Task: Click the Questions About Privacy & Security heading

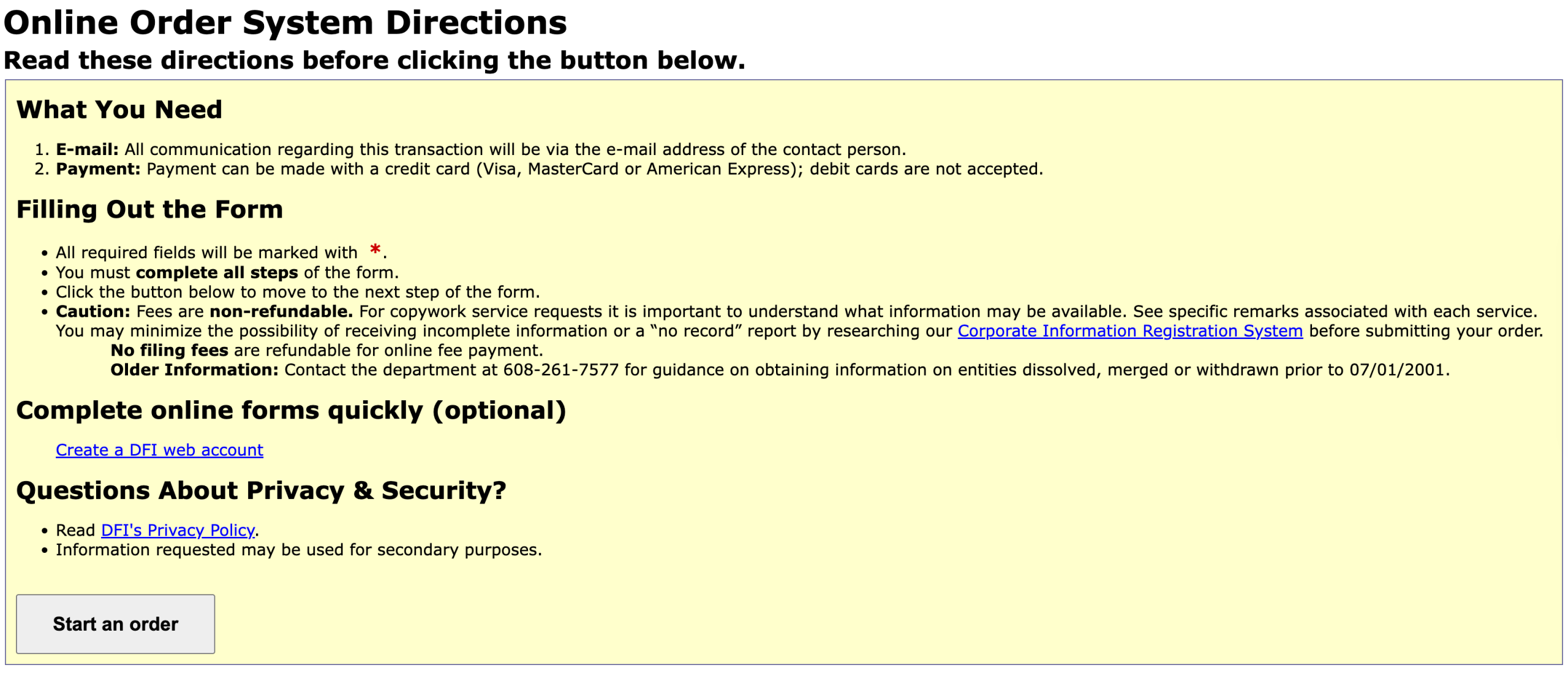Action: coord(261,491)
